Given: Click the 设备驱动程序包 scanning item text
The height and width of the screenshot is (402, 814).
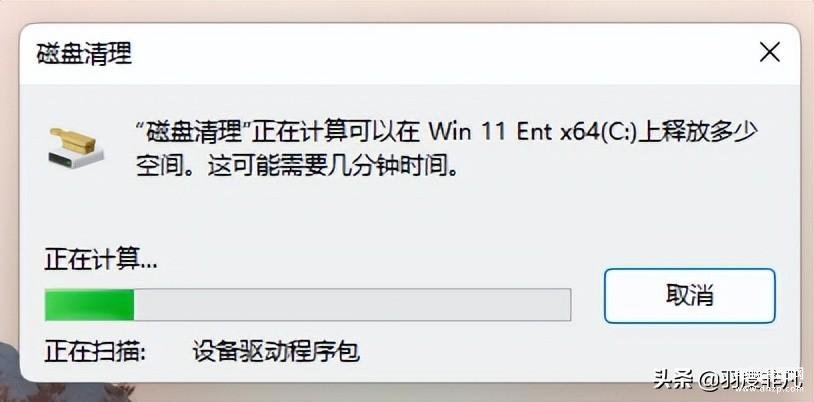Looking at the screenshot, I should (276, 352).
